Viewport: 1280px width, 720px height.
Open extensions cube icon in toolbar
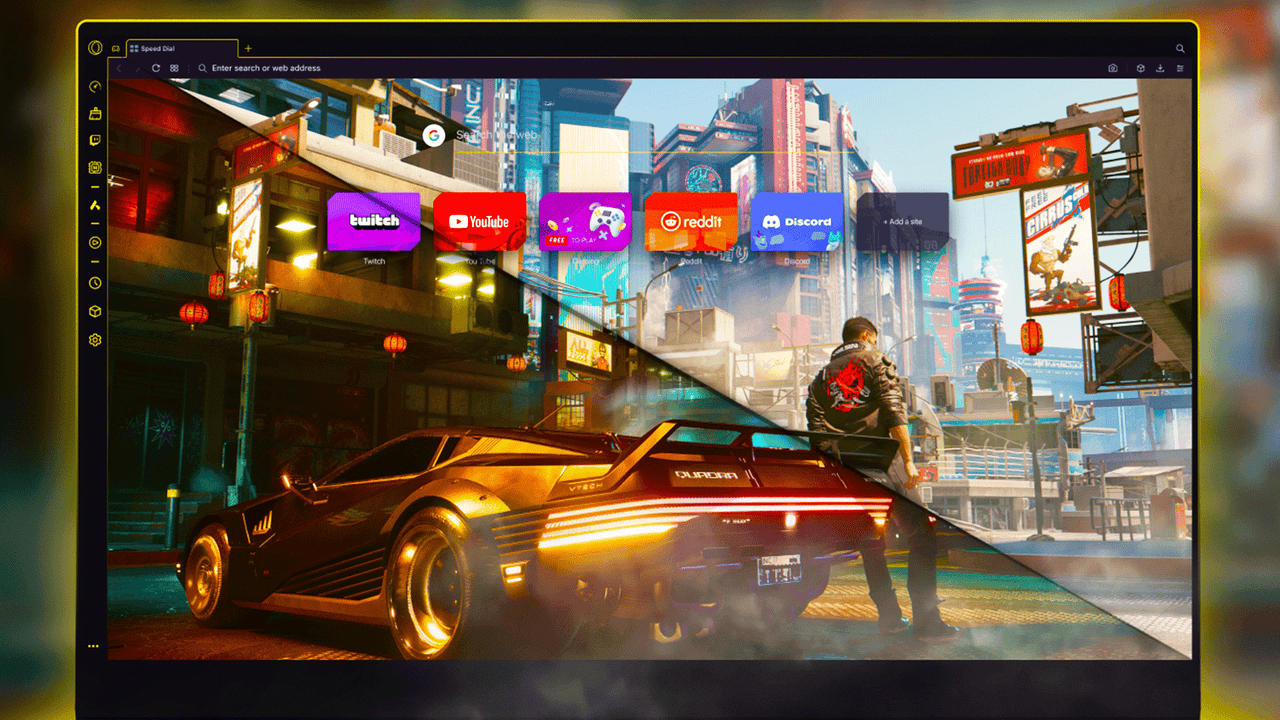click(x=1140, y=68)
